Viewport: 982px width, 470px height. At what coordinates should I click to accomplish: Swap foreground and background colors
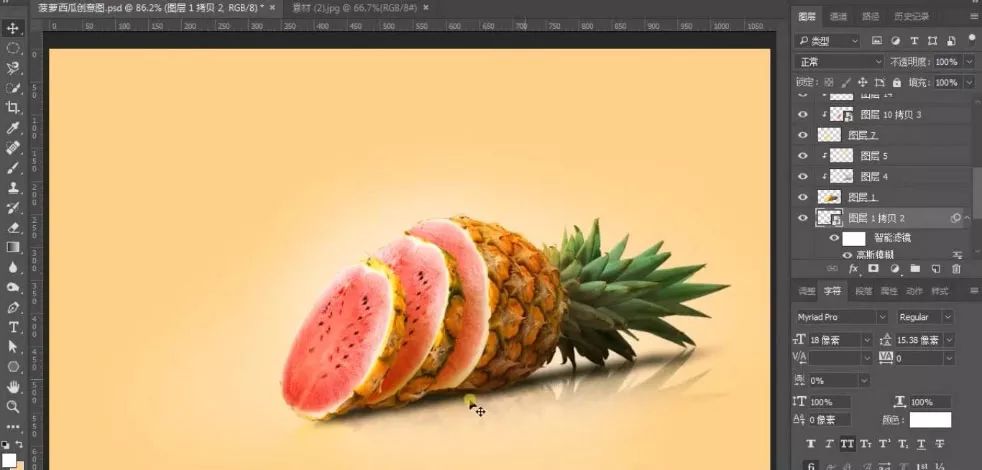[19, 444]
